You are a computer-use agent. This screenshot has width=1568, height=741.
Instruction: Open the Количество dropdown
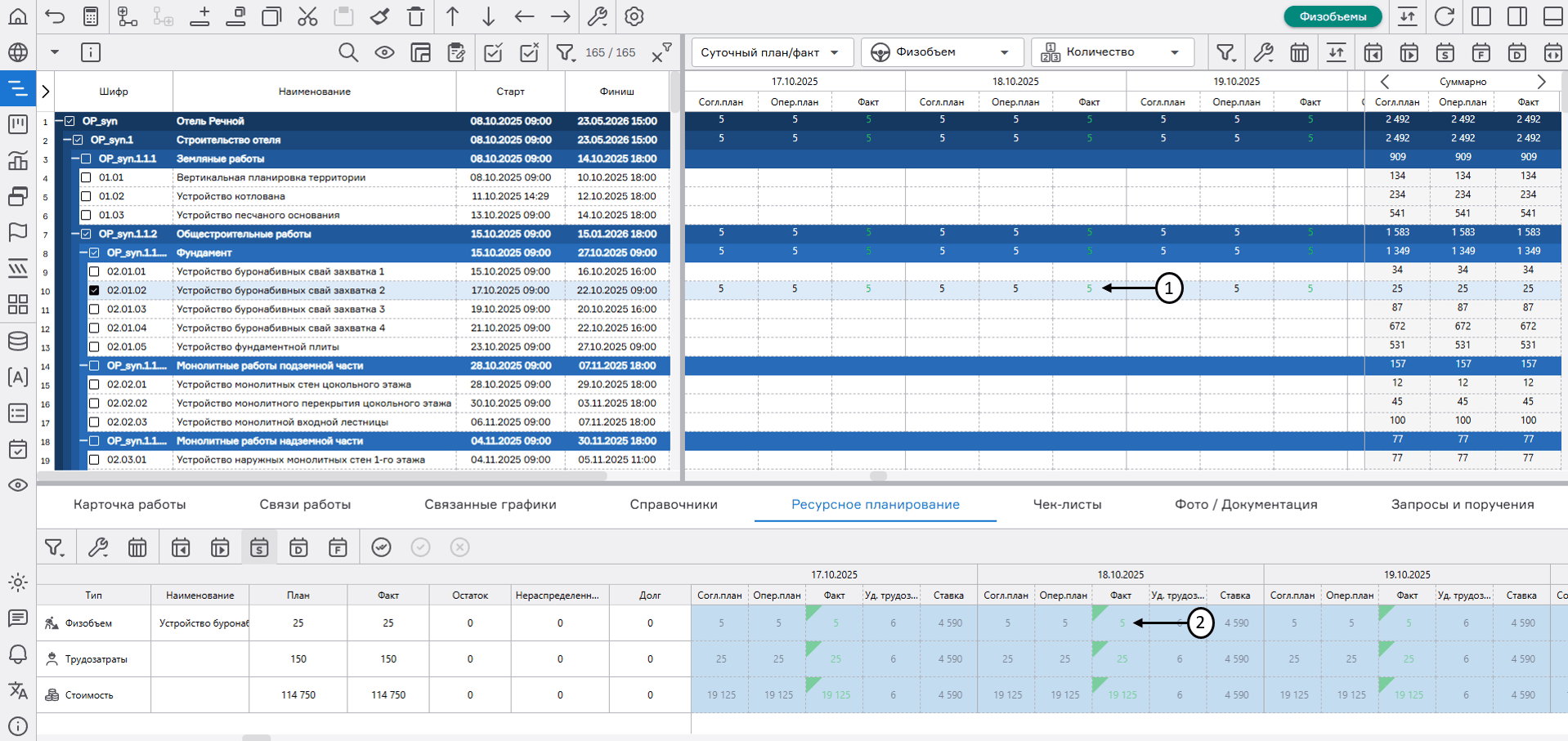point(1112,52)
